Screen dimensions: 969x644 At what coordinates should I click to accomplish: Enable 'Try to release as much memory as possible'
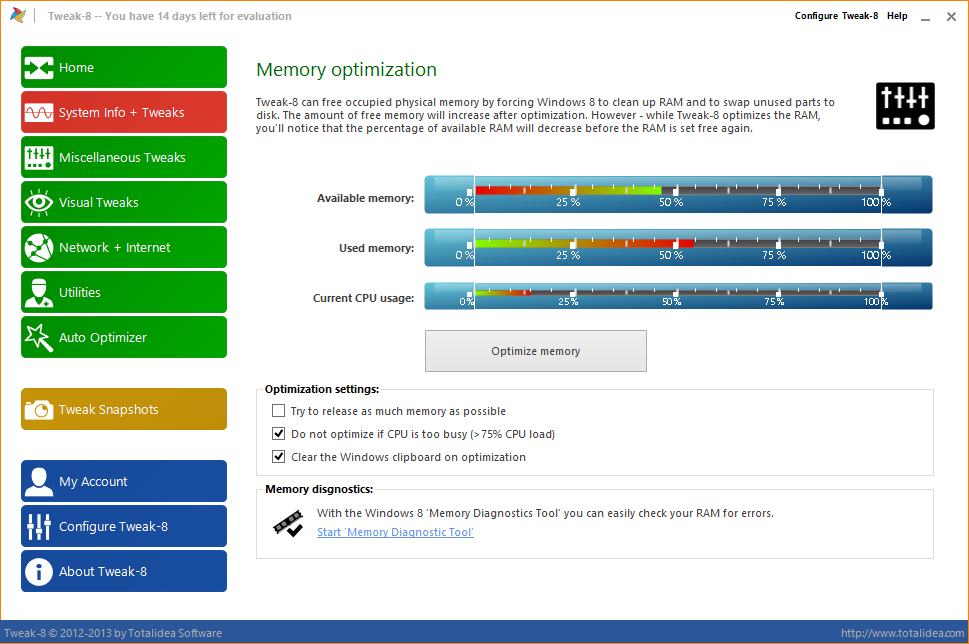tap(279, 411)
